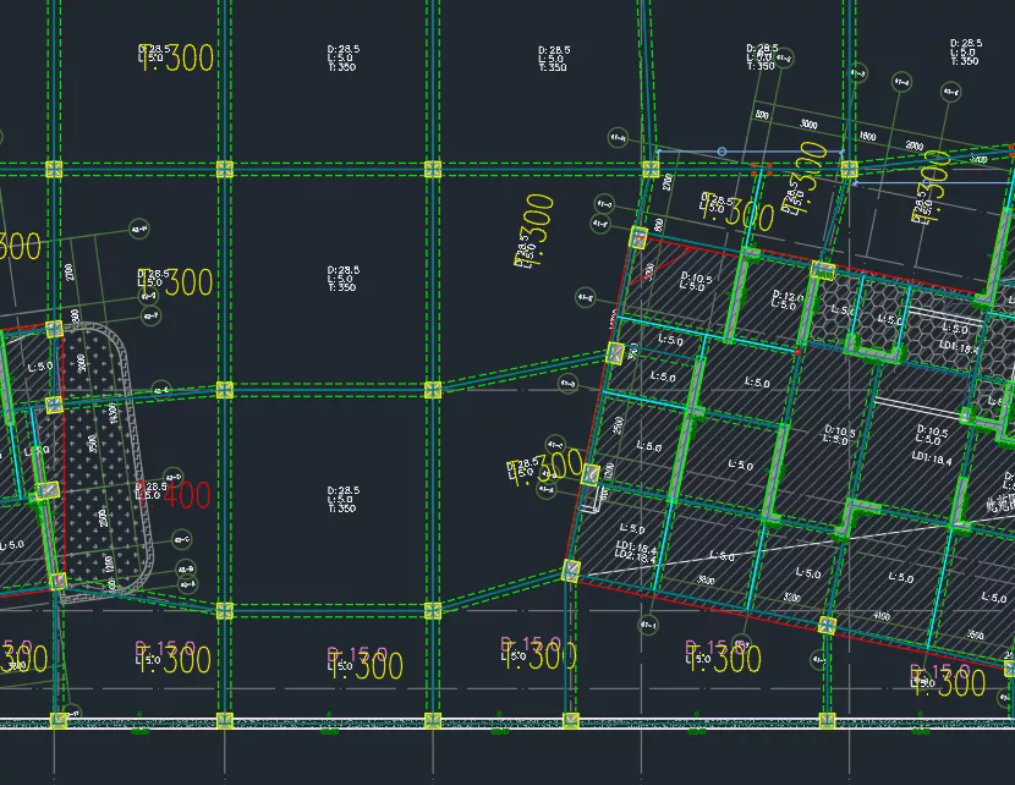Viewport: 1015px width, 785px height.
Task: Click the D:12.0 load label
Action: click(788, 297)
